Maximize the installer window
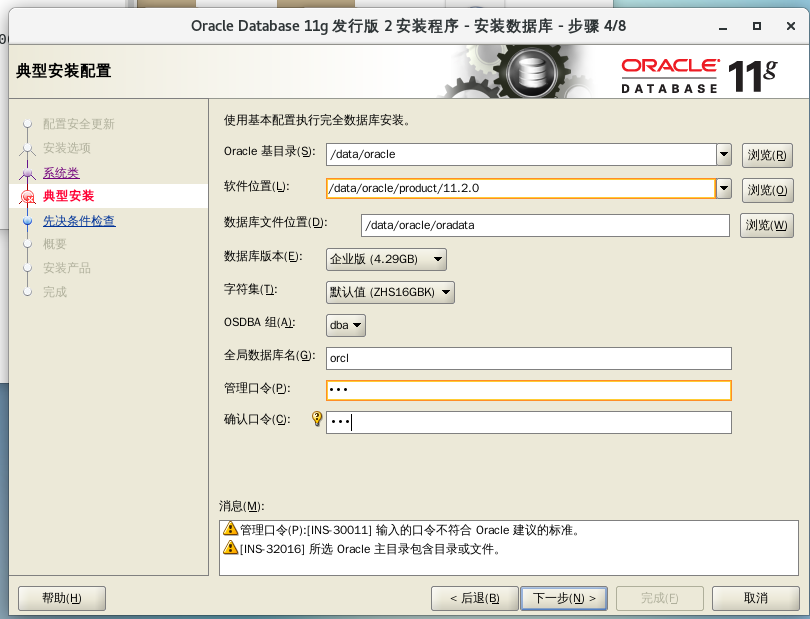Image resolution: width=810 pixels, height=619 pixels. click(757, 26)
